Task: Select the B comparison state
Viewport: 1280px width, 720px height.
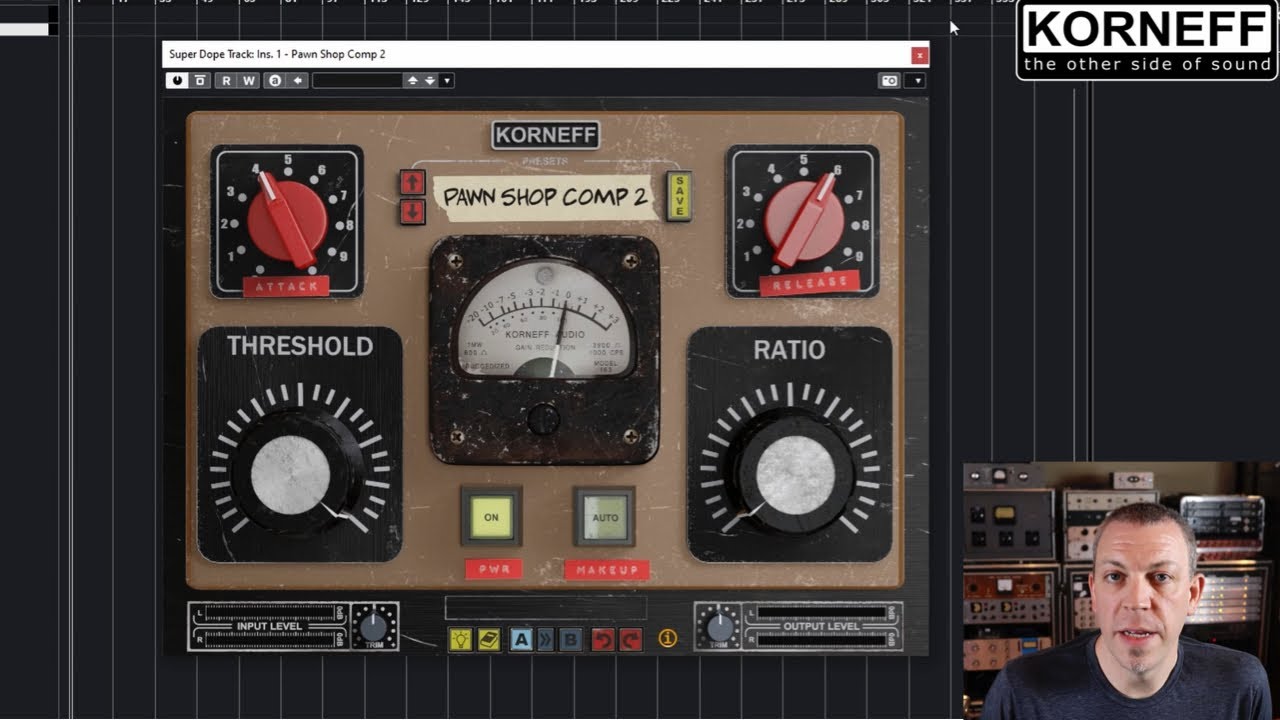Action: (x=571, y=639)
